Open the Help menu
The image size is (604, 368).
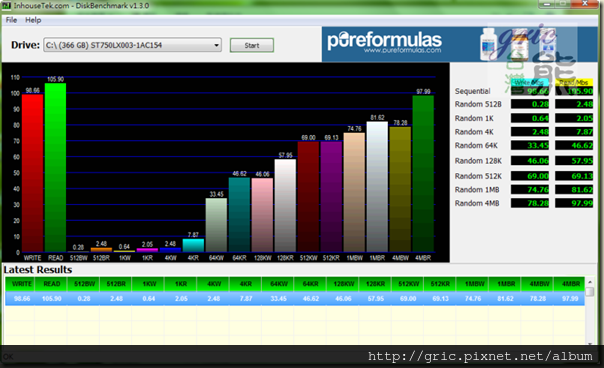click(x=33, y=20)
